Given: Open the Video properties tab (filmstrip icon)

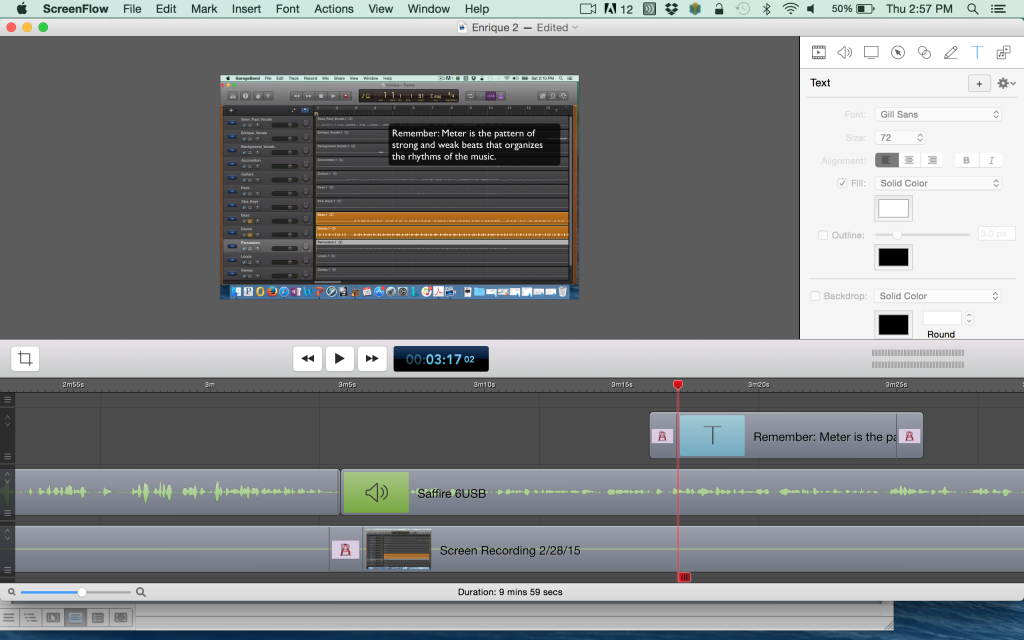Looking at the screenshot, I should 818,52.
